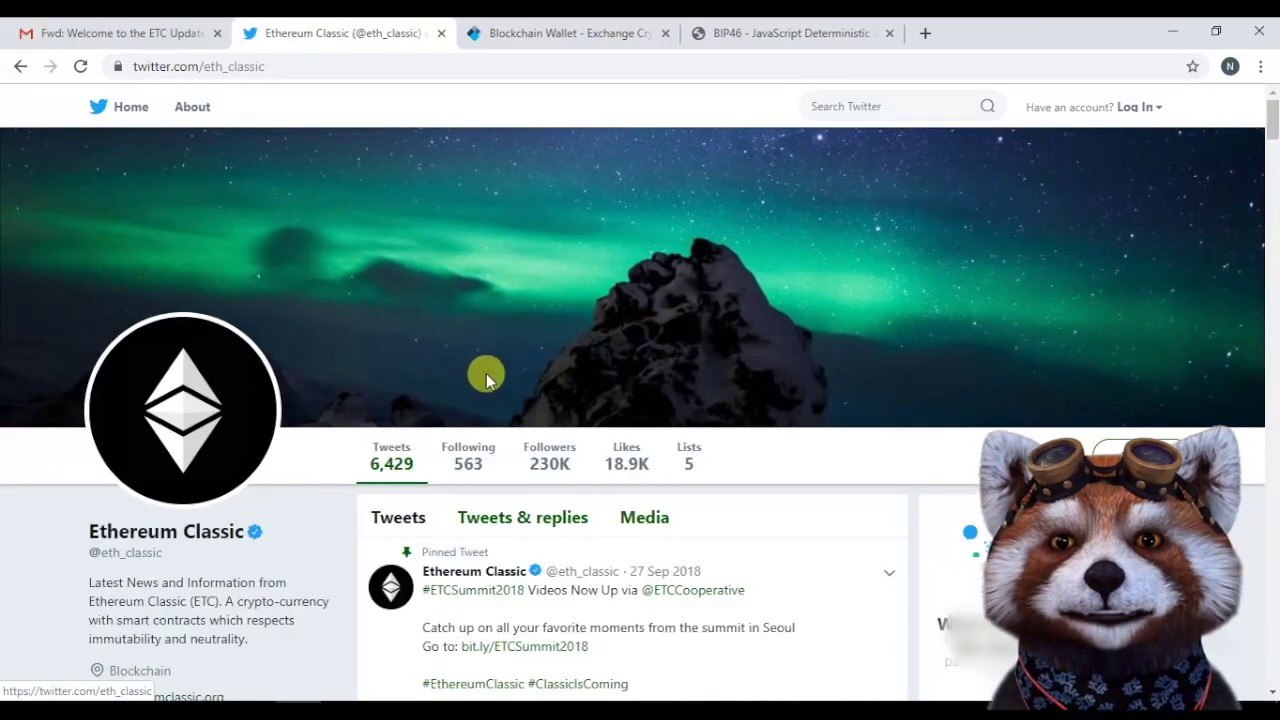This screenshot has width=1280, height=720.
Task: Expand the pinned tweet options chevron
Action: pyautogui.click(x=889, y=573)
